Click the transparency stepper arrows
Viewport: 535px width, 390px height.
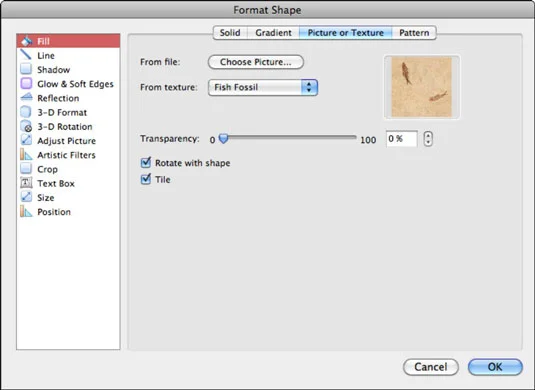coord(428,139)
